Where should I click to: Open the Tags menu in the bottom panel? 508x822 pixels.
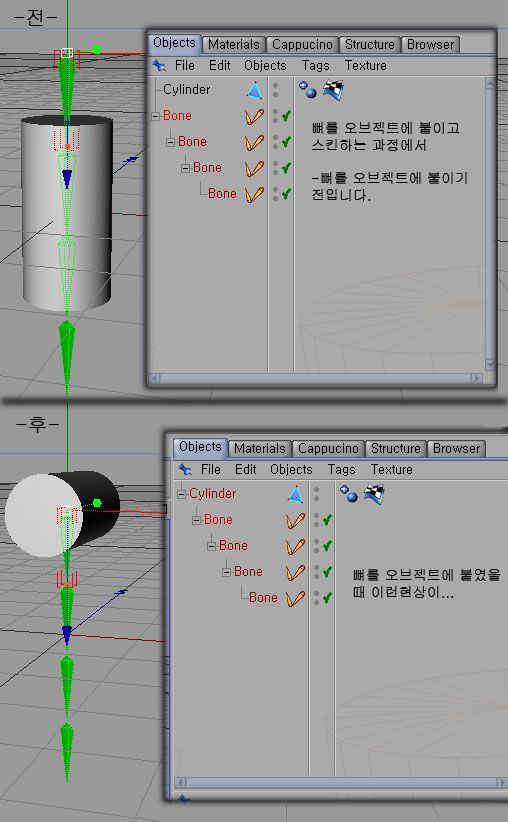(341, 469)
